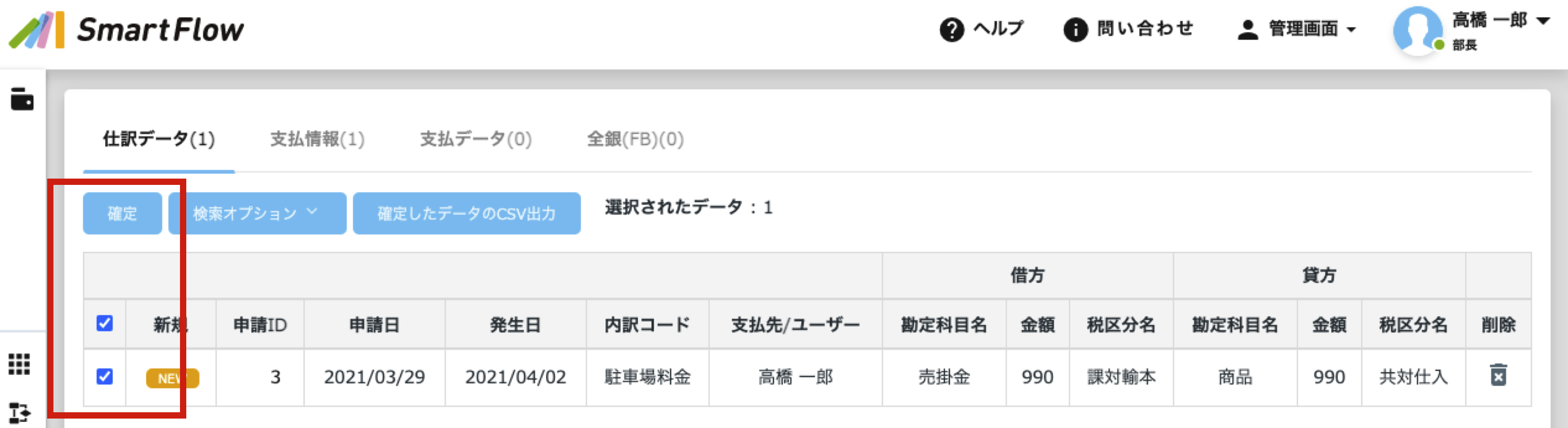Click the inquiry info icon

[x=1076, y=29]
